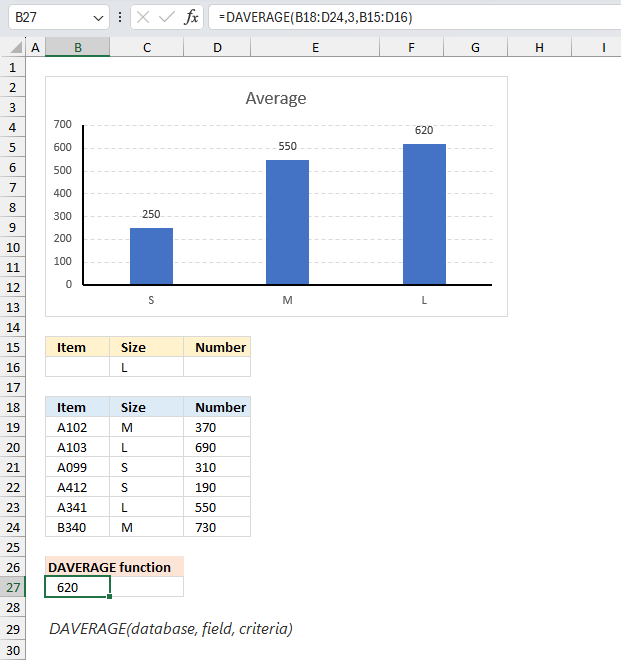Click the Size L cell in row 20
Screen dimensions: 621x660
pos(147,447)
